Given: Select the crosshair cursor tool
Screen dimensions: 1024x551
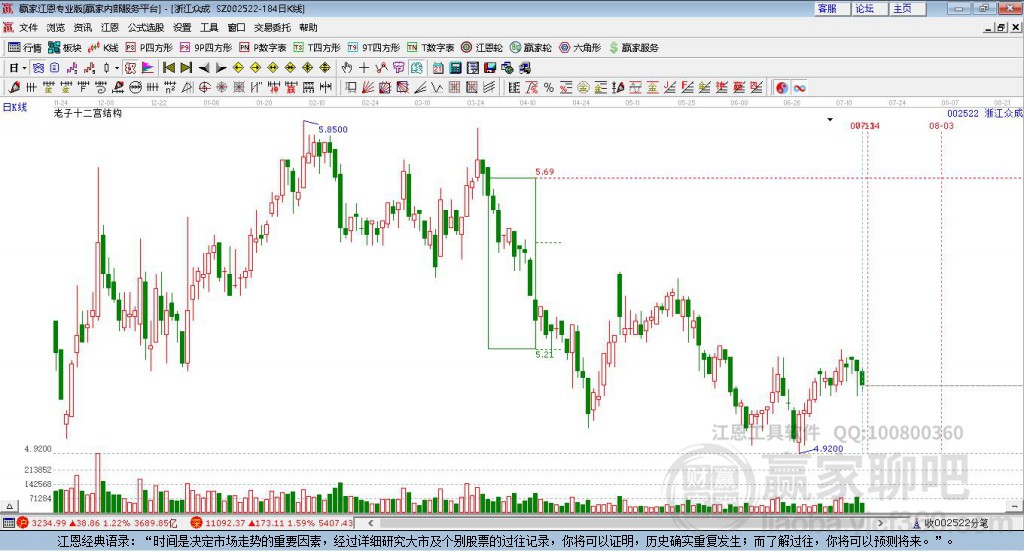Looking at the screenshot, I should (x=364, y=68).
